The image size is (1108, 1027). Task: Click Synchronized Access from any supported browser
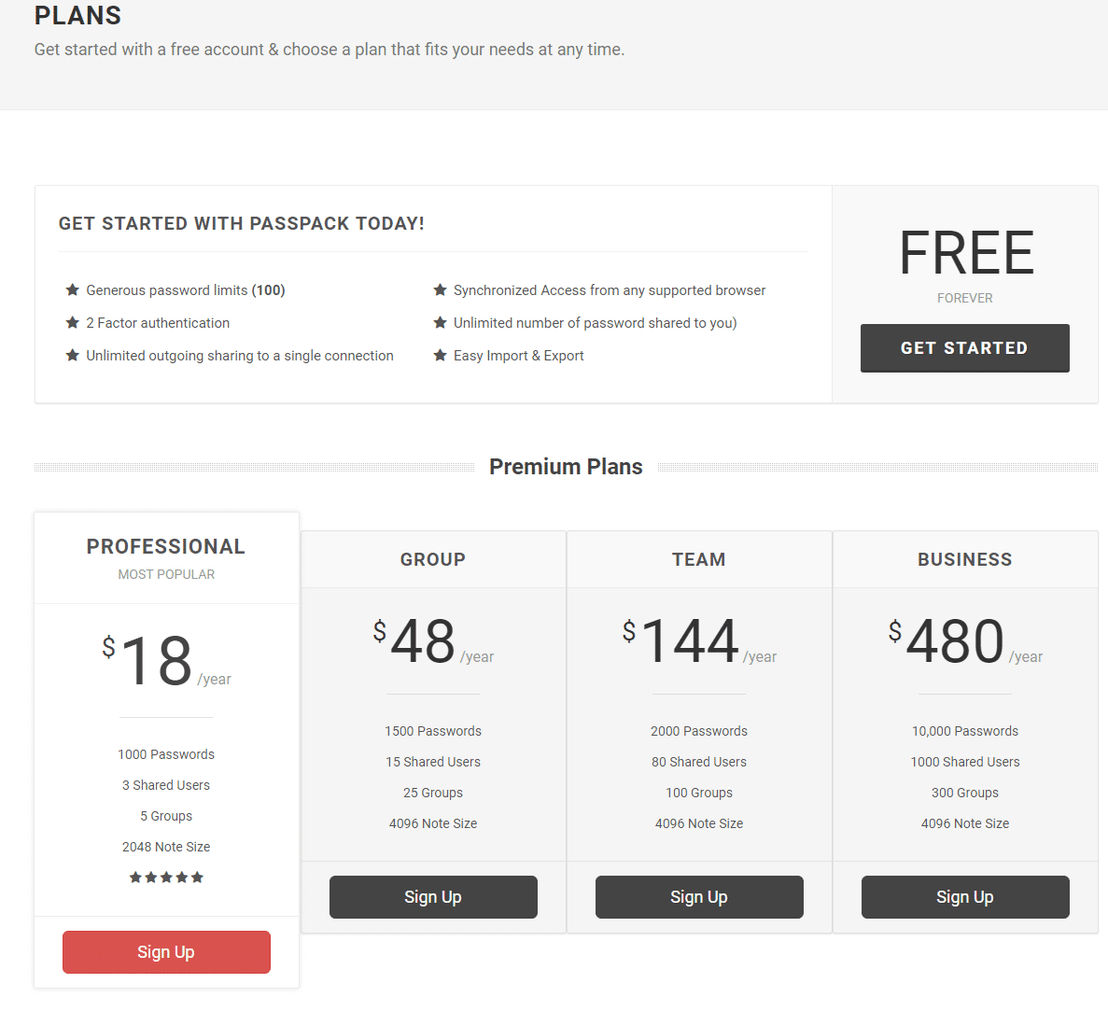pos(609,291)
